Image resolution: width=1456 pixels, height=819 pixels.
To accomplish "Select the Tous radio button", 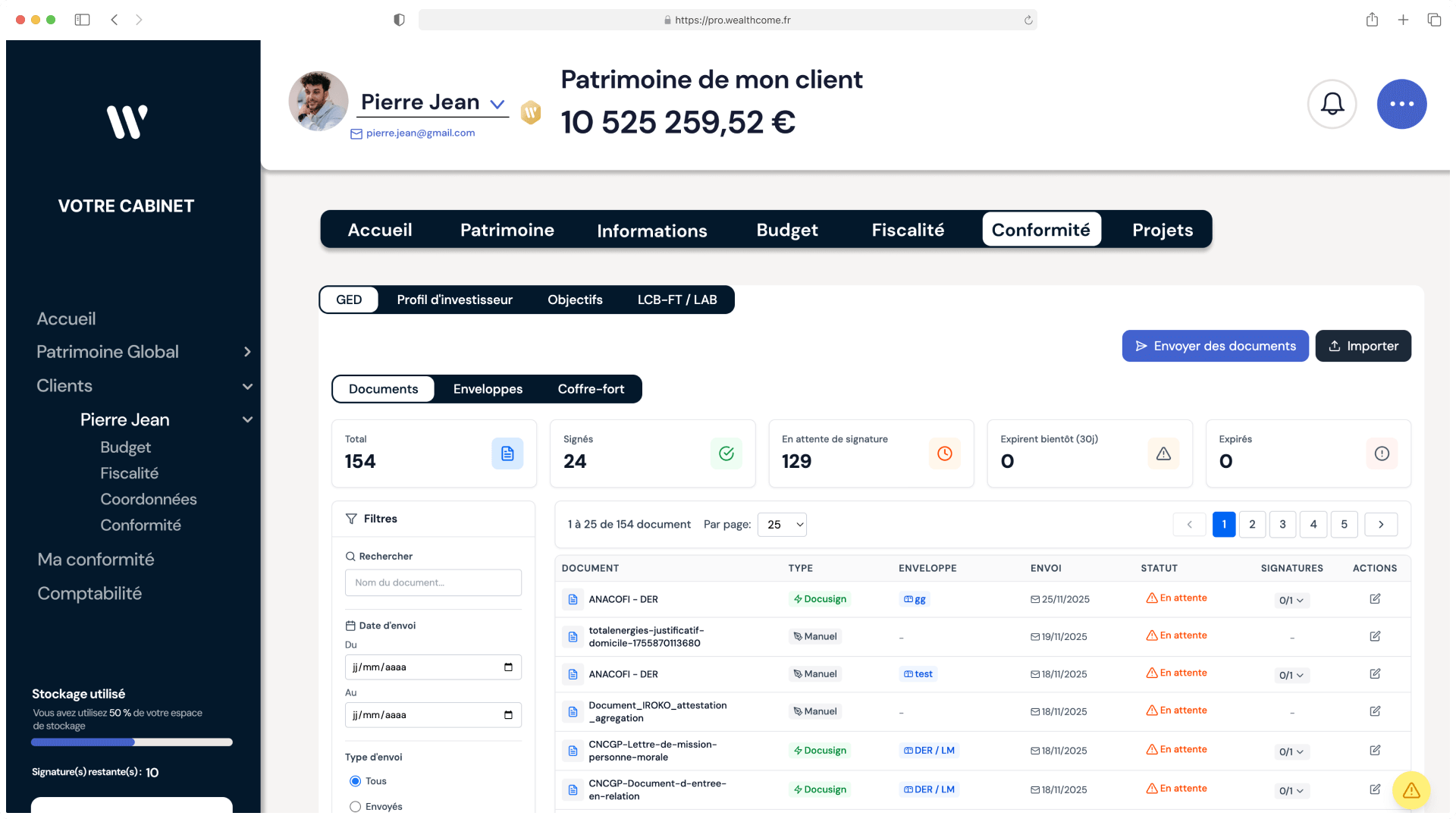I will click(355, 780).
